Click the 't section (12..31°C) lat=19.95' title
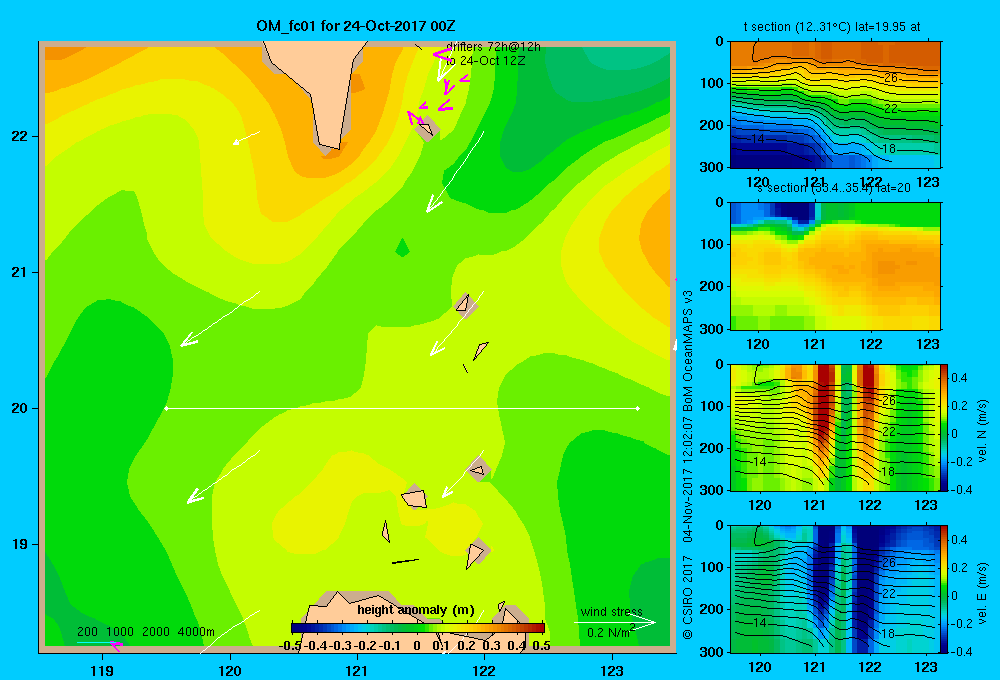The width and height of the screenshot is (1000, 680). (832, 27)
